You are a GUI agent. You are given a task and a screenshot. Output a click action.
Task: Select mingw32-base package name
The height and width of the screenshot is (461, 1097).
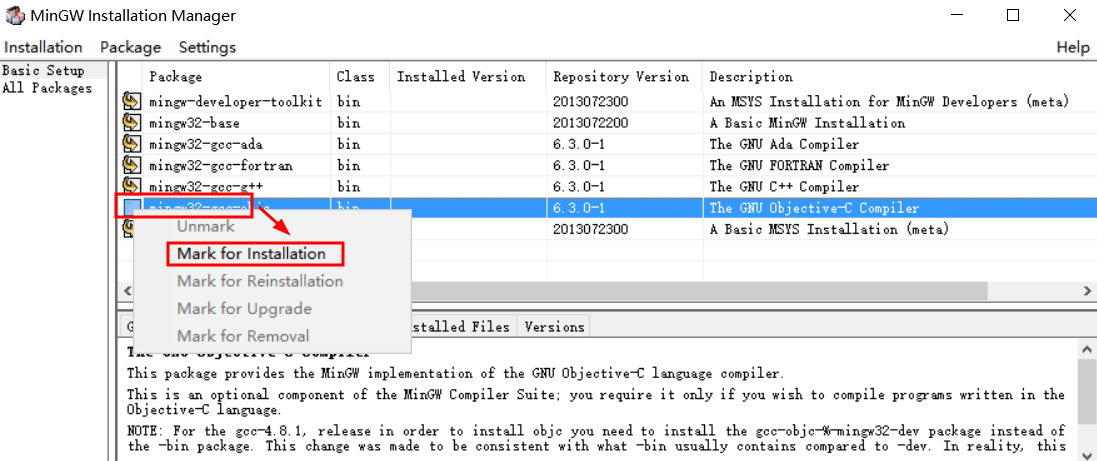tap(194, 123)
